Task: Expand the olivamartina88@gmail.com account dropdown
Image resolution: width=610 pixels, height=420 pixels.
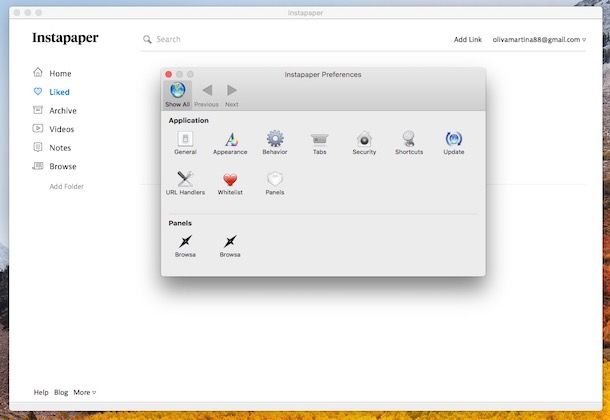Action: [539, 39]
